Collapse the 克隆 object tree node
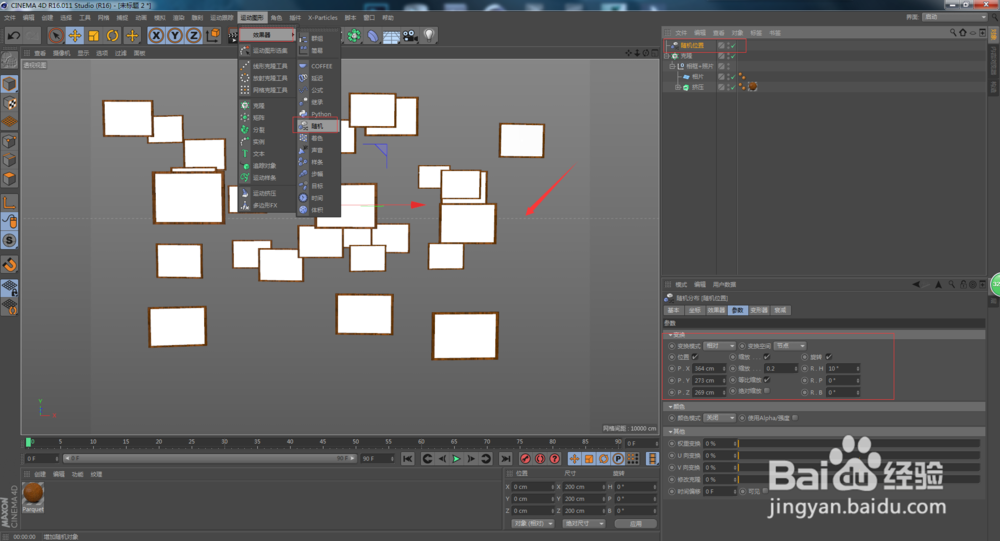Screen dimensions: 1000x541 click(667, 56)
